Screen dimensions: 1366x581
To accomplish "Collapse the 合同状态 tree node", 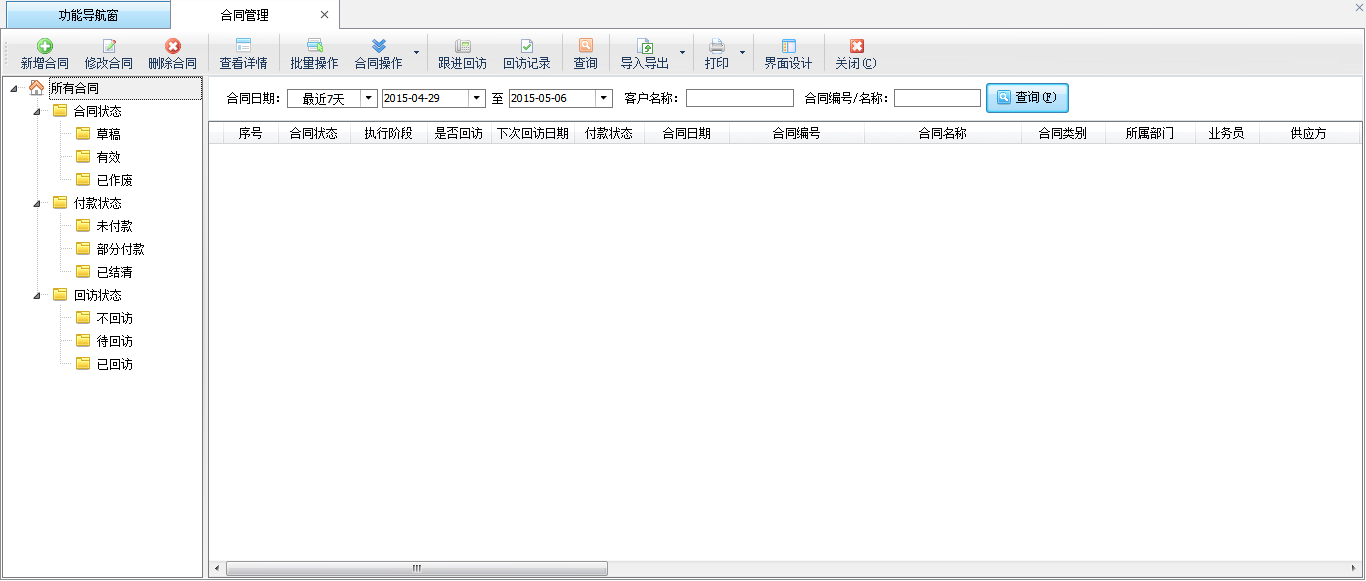I will [37, 111].
